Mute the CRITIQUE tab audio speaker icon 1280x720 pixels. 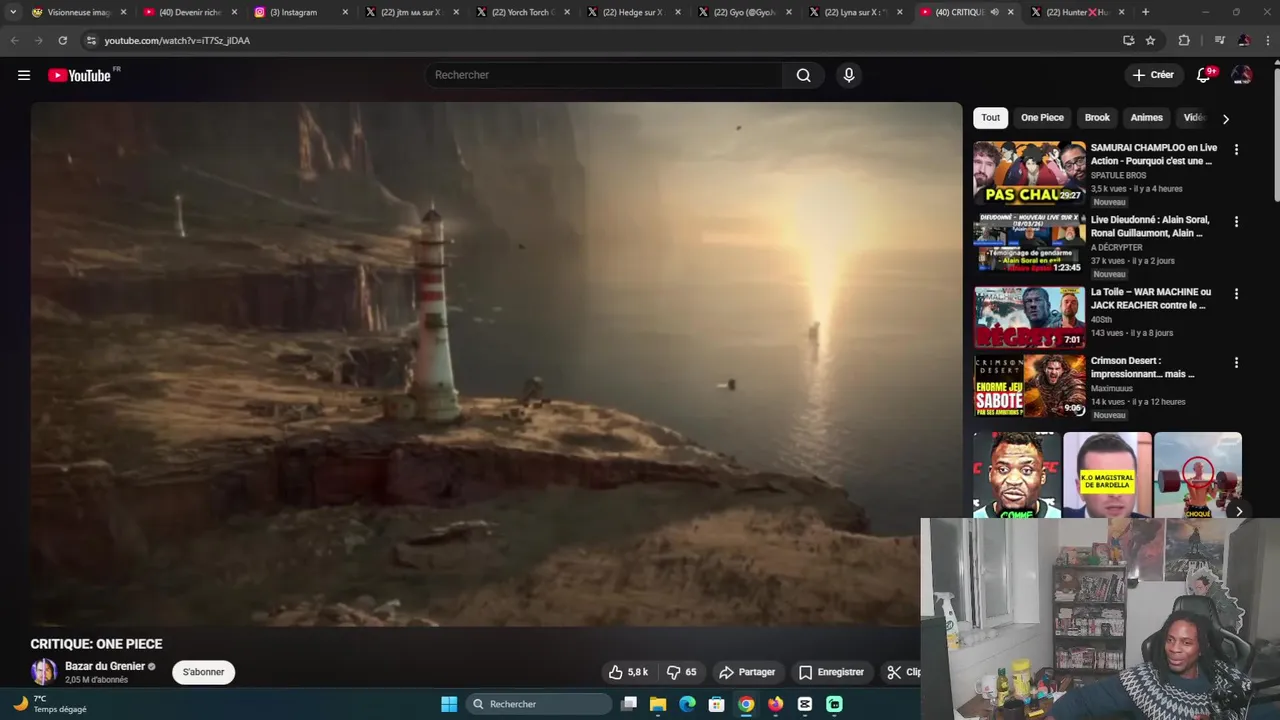(994, 12)
